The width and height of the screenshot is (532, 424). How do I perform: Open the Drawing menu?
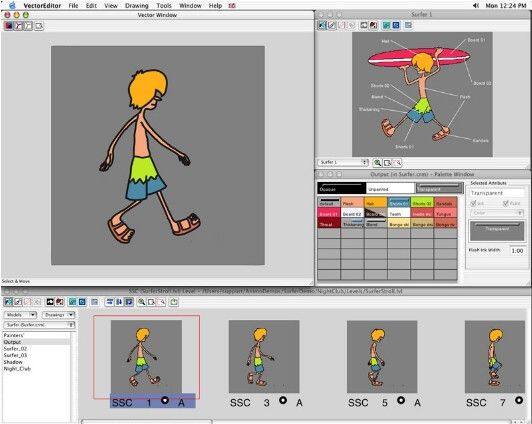[x=136, y=6]
